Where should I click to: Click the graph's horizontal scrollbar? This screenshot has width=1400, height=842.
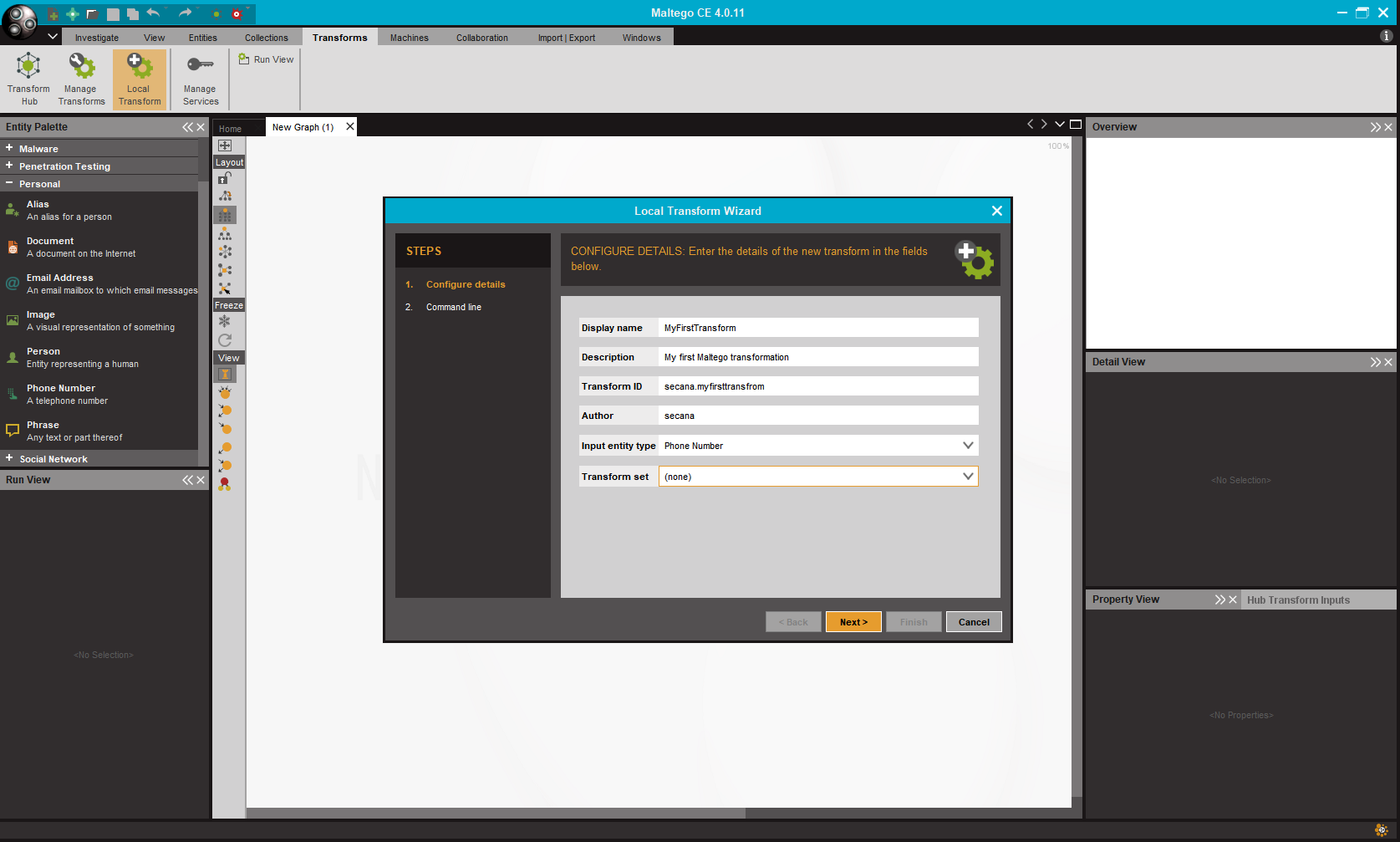coord(496,813)
